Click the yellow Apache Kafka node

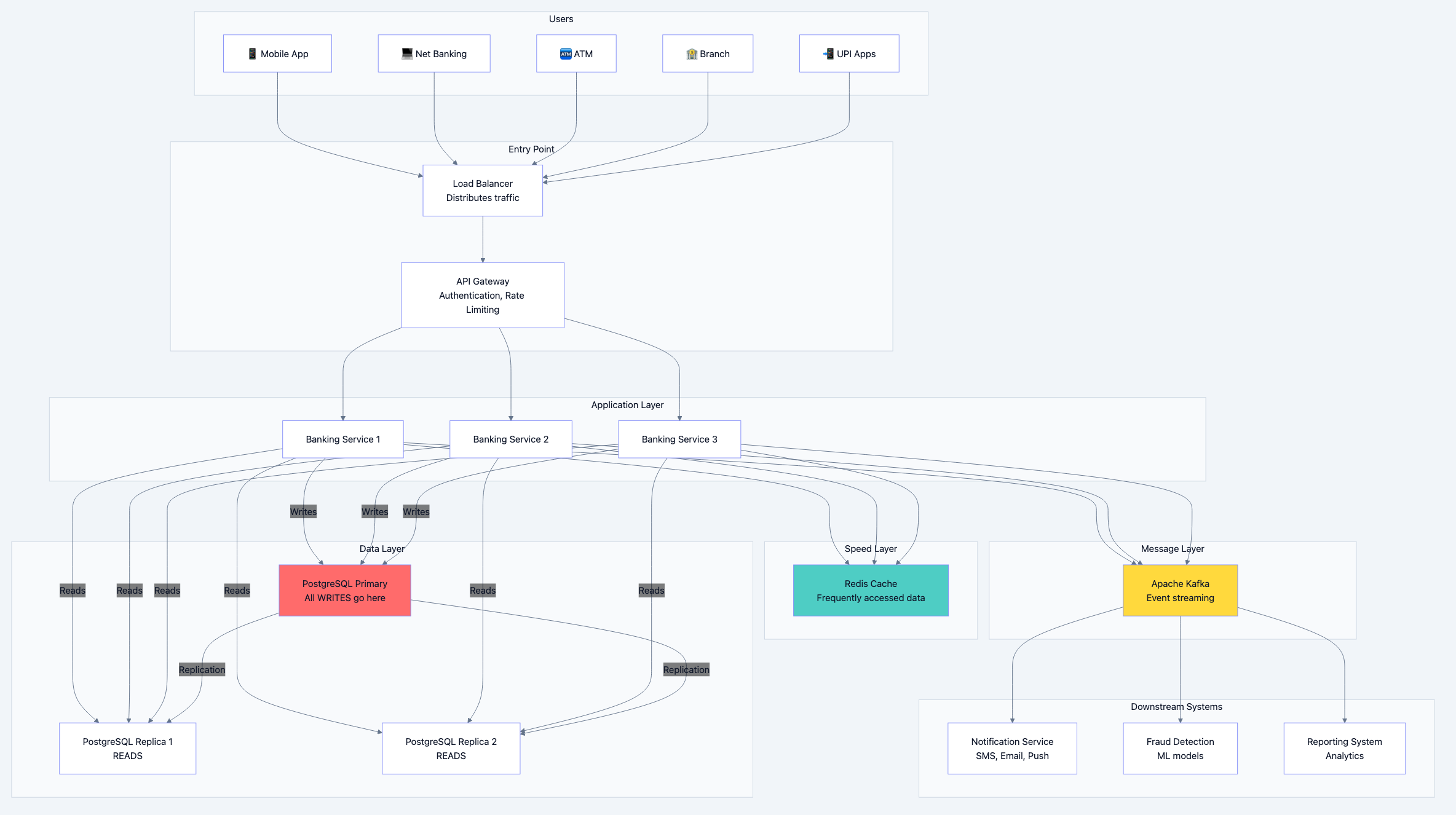[x=1180, y=590]
